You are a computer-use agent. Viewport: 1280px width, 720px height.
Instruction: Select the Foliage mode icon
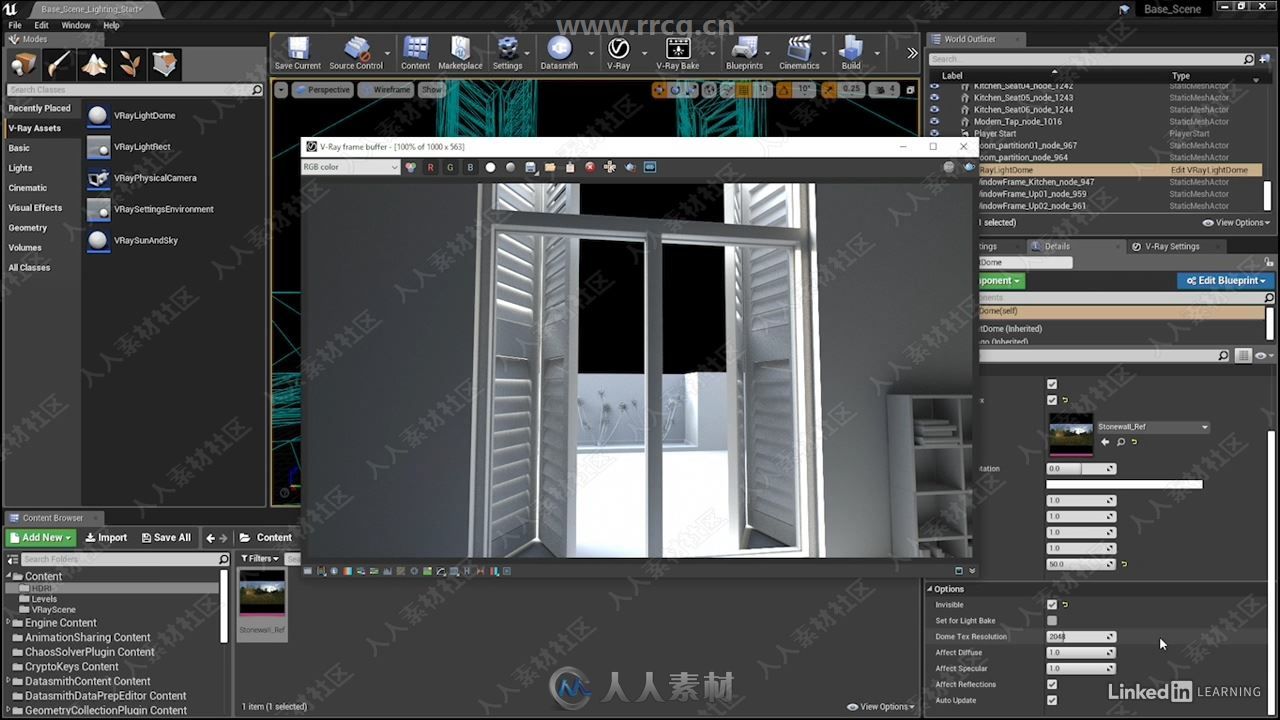point(129,65)
